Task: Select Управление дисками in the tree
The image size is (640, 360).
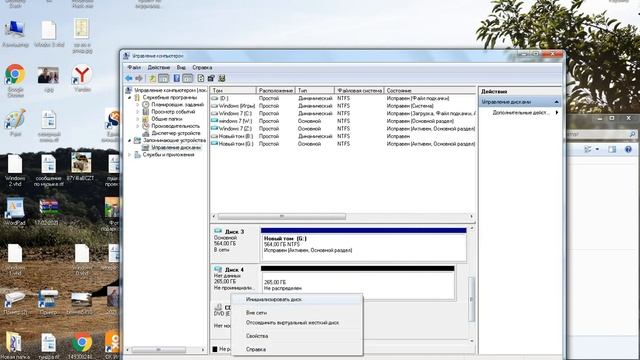Action: 176,147
